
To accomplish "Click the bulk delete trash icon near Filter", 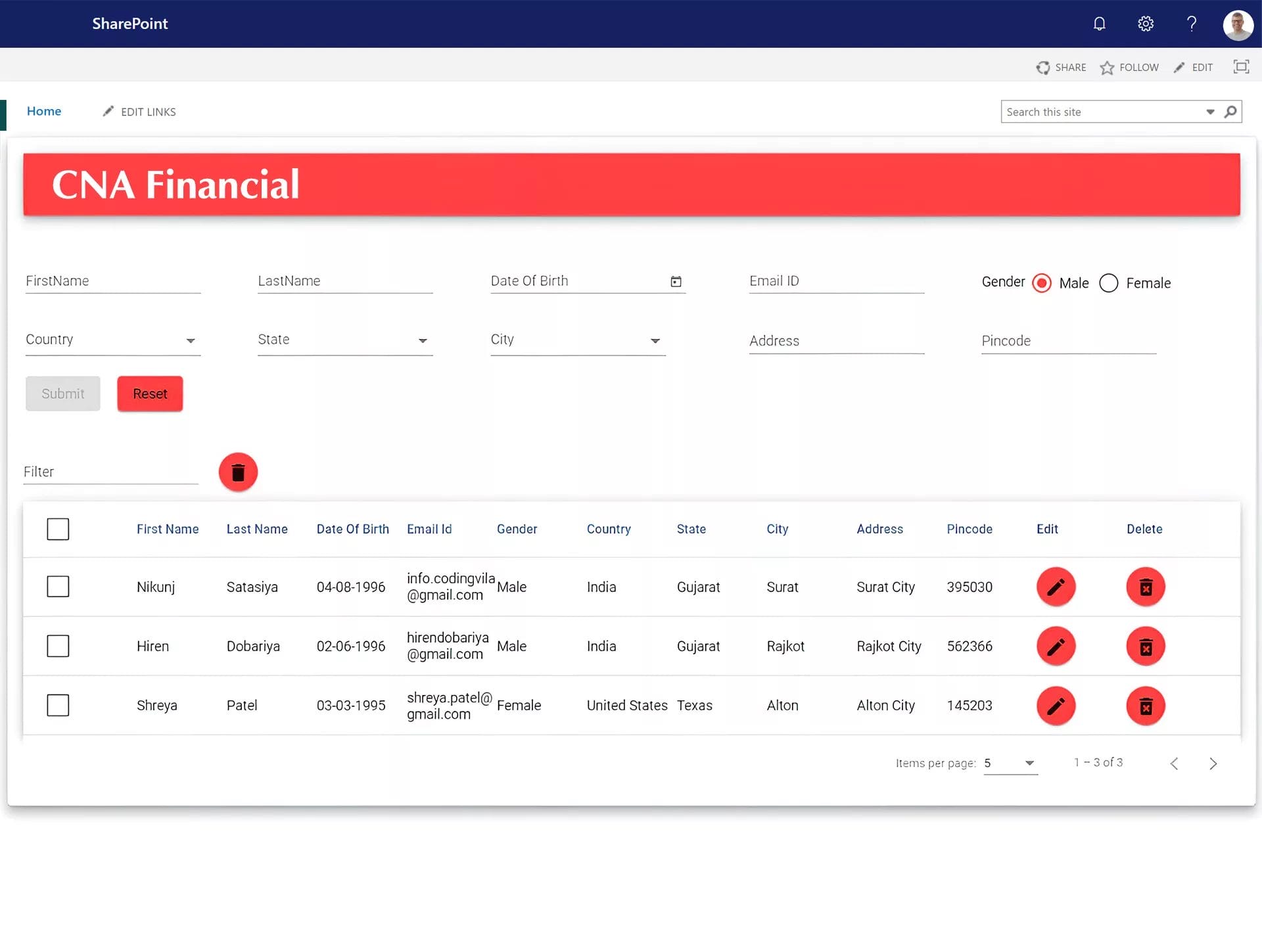I will (x=238, y=472).
